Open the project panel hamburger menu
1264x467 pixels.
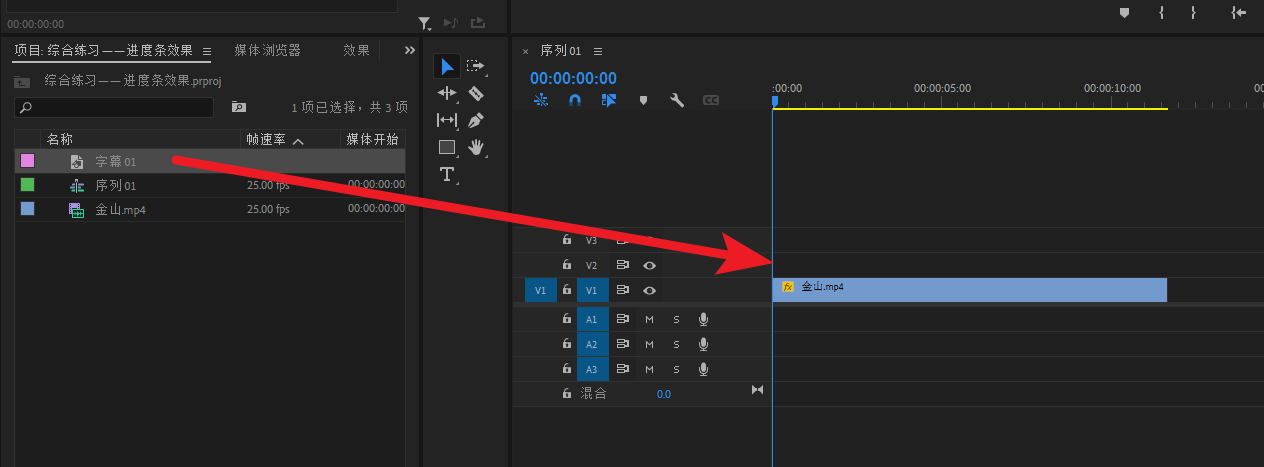[x=207, y=51]
